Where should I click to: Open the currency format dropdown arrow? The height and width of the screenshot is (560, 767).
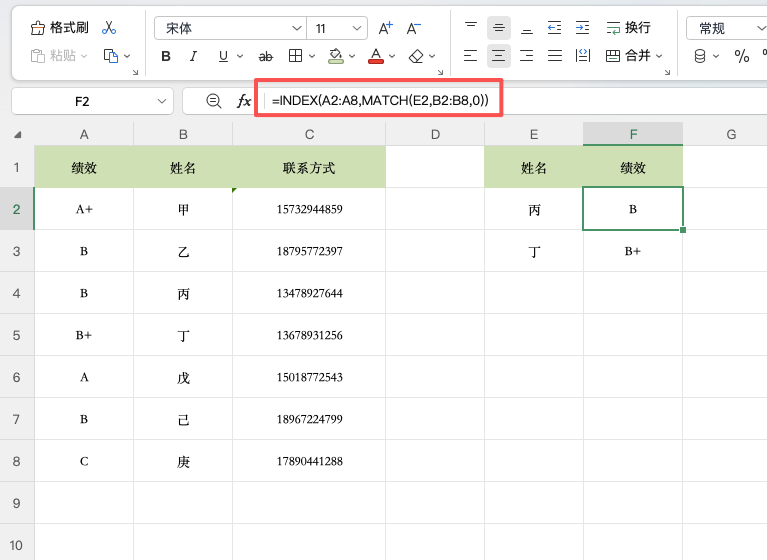716,56
